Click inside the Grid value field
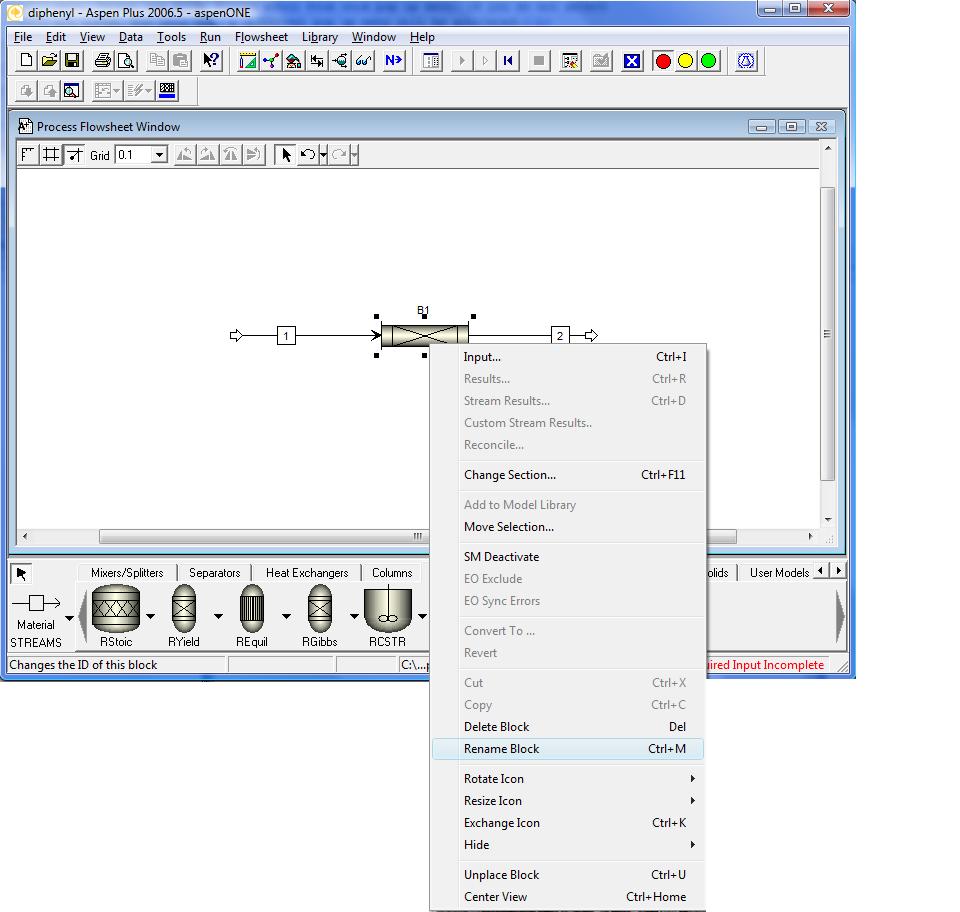 click(134, 155)
